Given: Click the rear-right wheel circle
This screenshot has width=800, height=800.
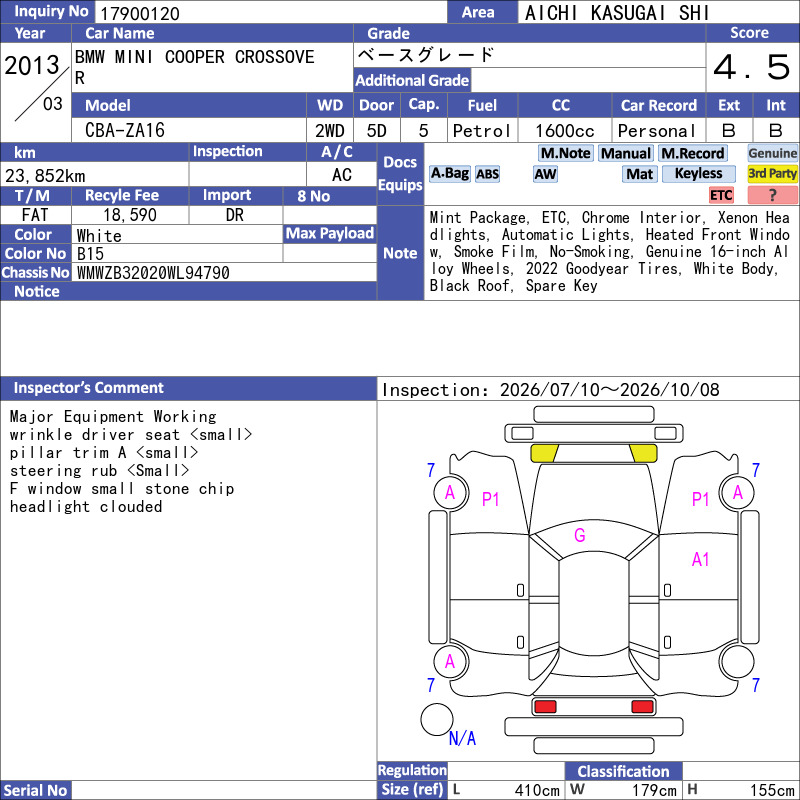Looking at the screenshot, I should pyautogui.click(x=737, y=662).
